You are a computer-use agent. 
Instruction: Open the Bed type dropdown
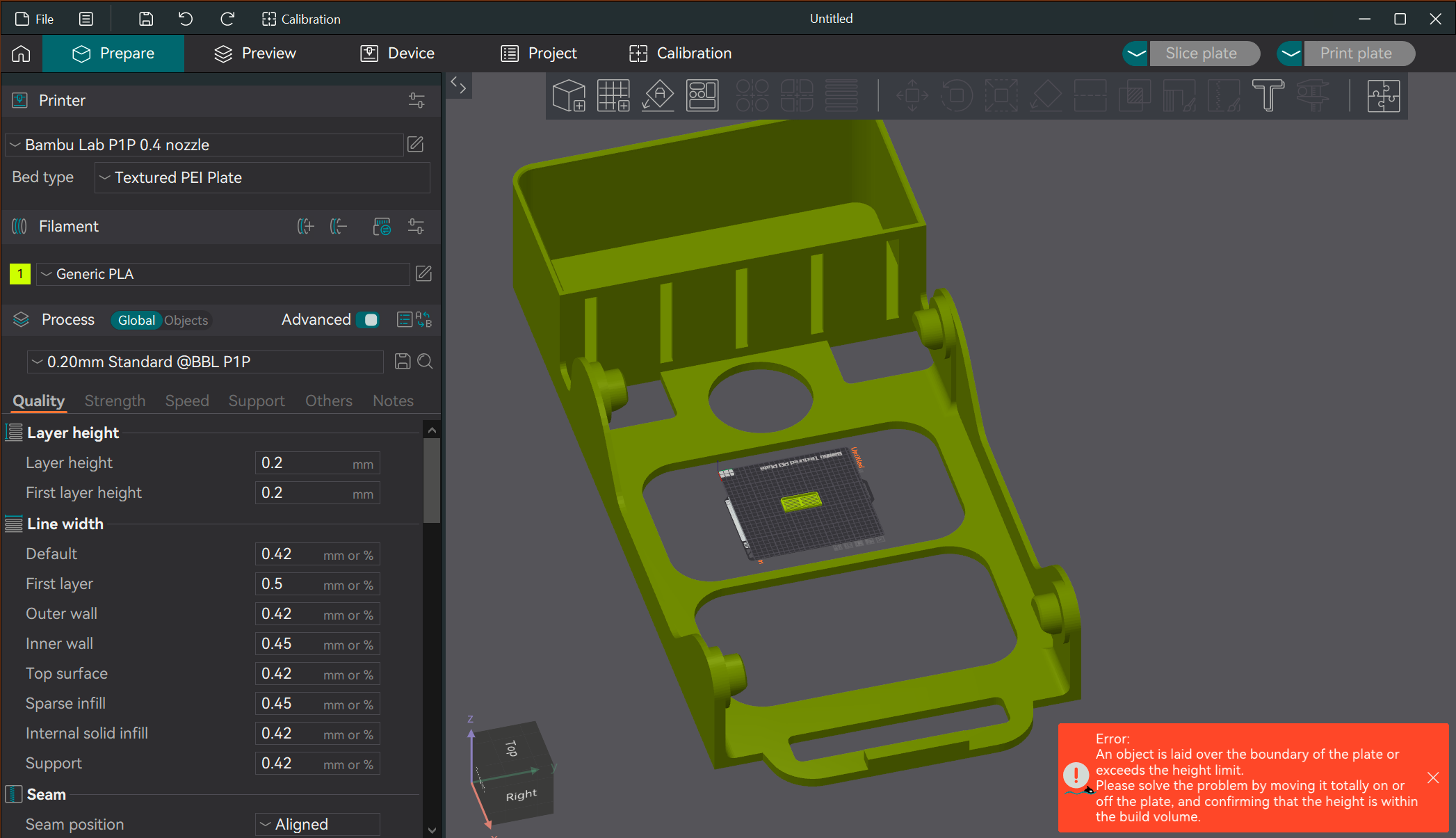(x=262, y=178)
